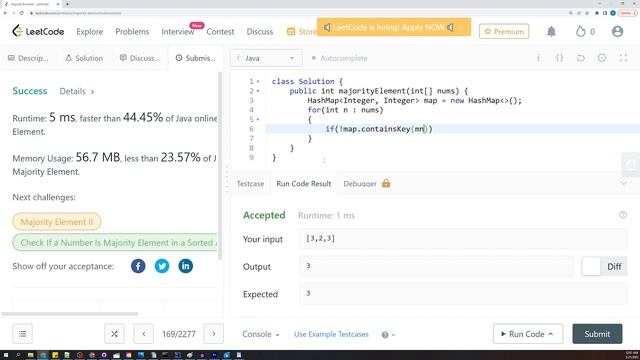The width and height of the screenshot is (640, 360).
Task: Open user profile avatar menu
Action: tap(617, 31)
